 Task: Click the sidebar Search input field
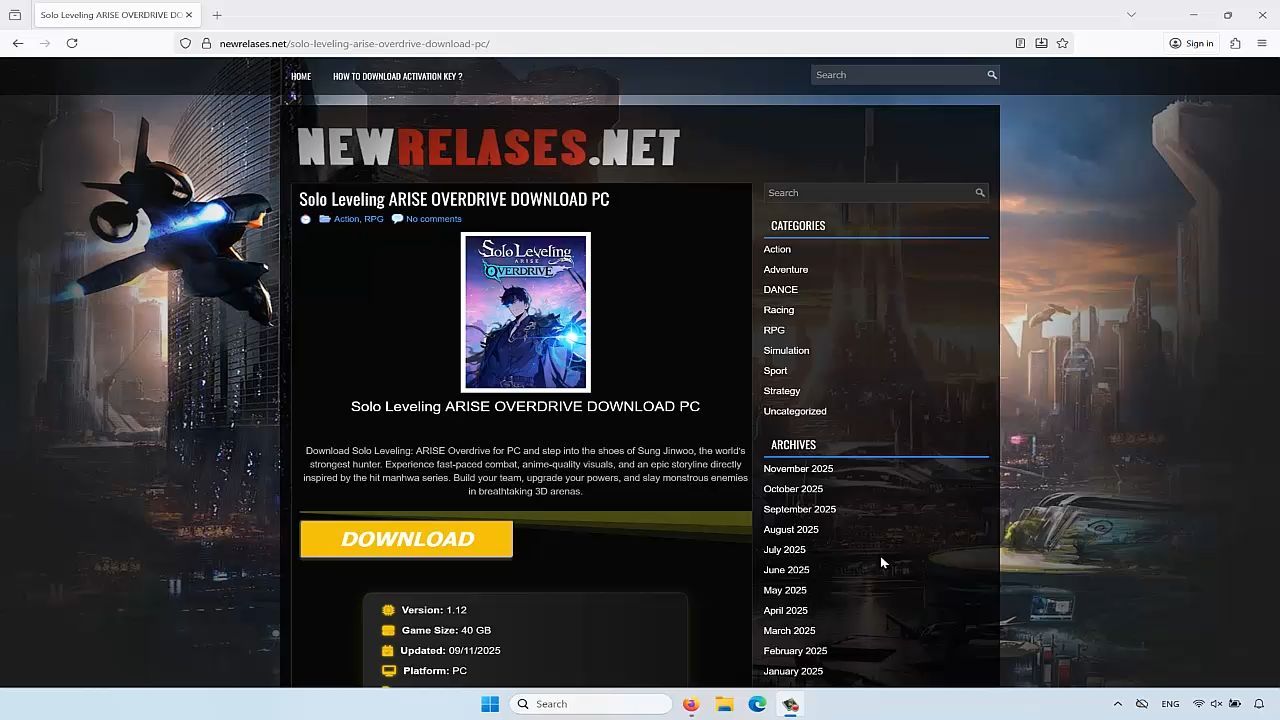pyautogui.click(x=867, y=193)
